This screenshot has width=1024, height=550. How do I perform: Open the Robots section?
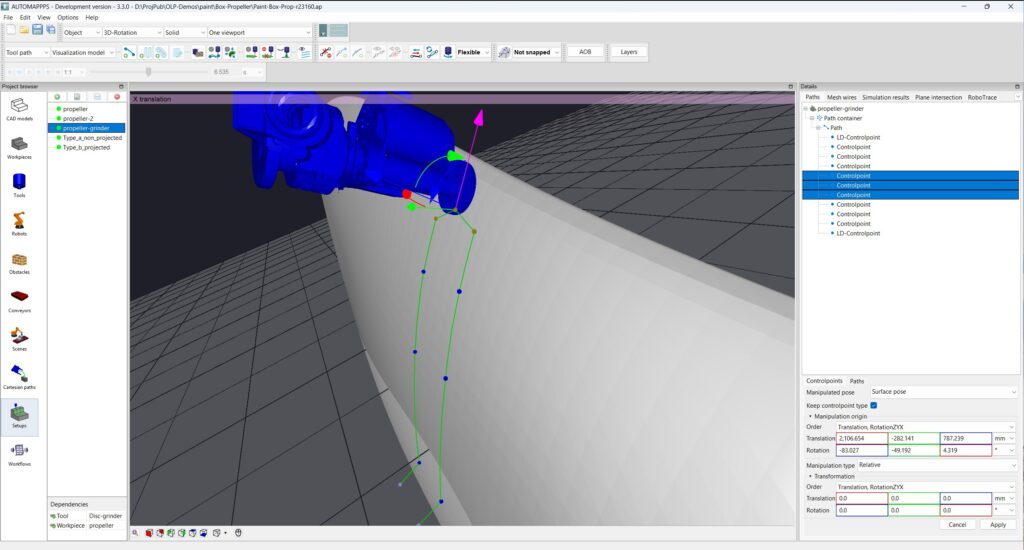coord(19,223)
